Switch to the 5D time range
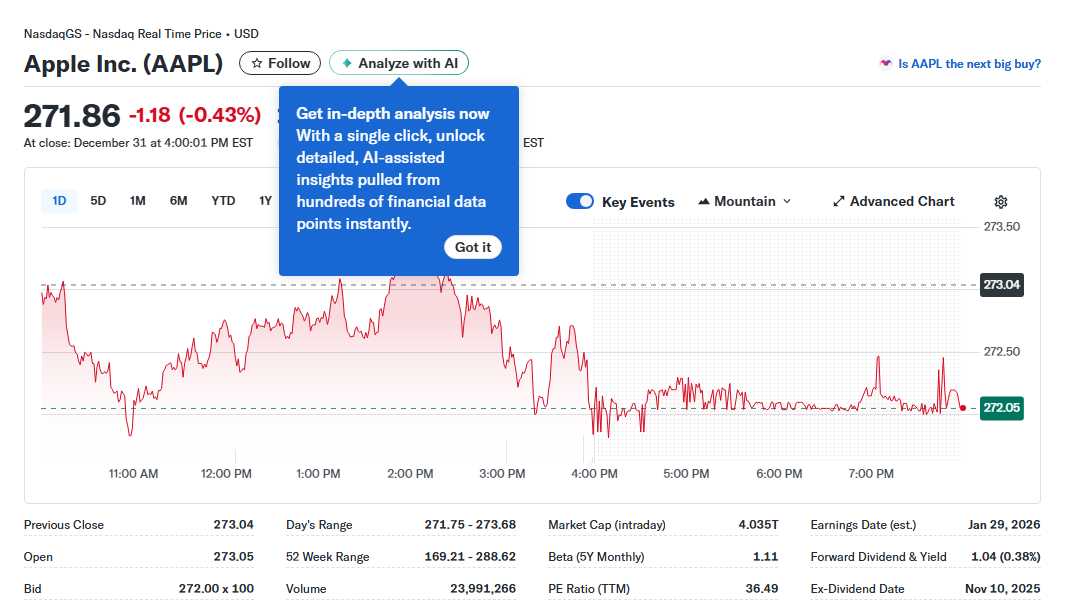Screen dimensions: 1065x604 coord(98,201)
